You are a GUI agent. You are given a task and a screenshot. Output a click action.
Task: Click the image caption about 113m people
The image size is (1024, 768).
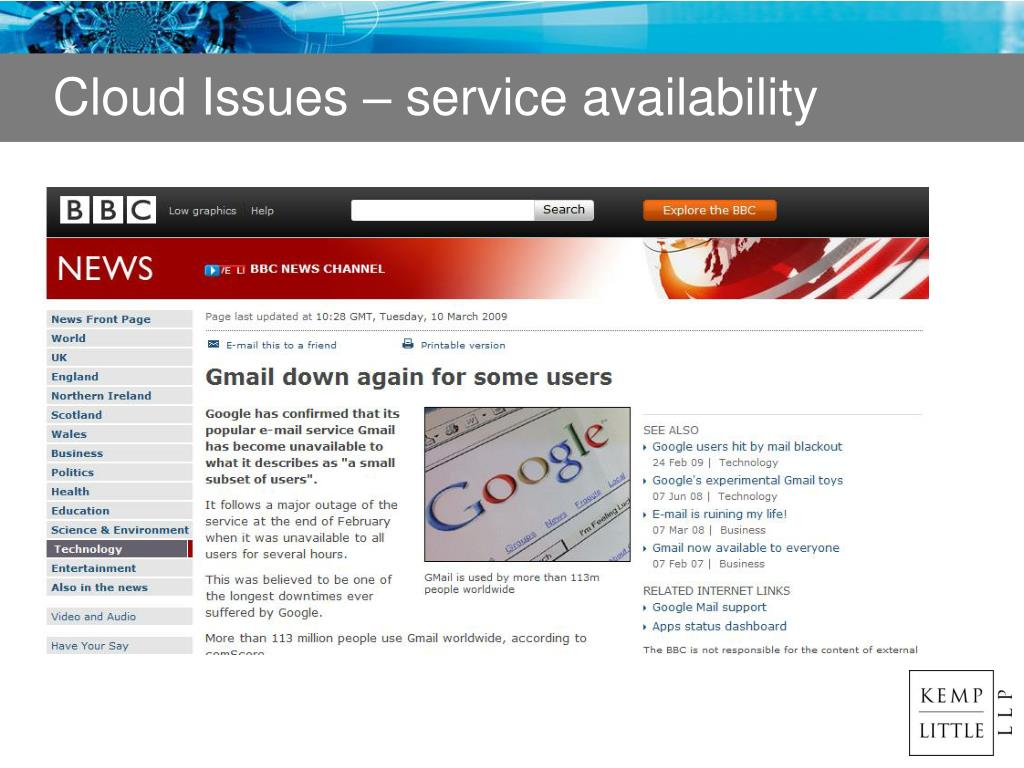511,583
